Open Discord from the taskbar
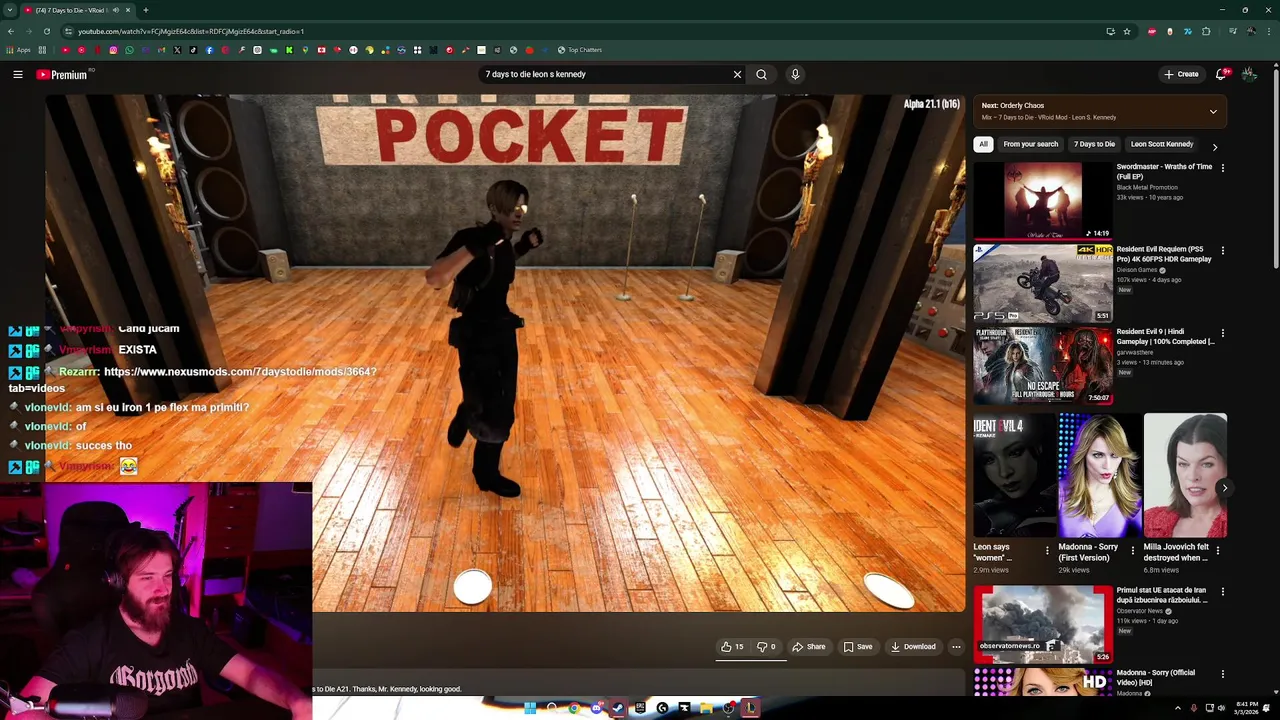This screenshot has height=720, width=1280. (x=597, y=708)
